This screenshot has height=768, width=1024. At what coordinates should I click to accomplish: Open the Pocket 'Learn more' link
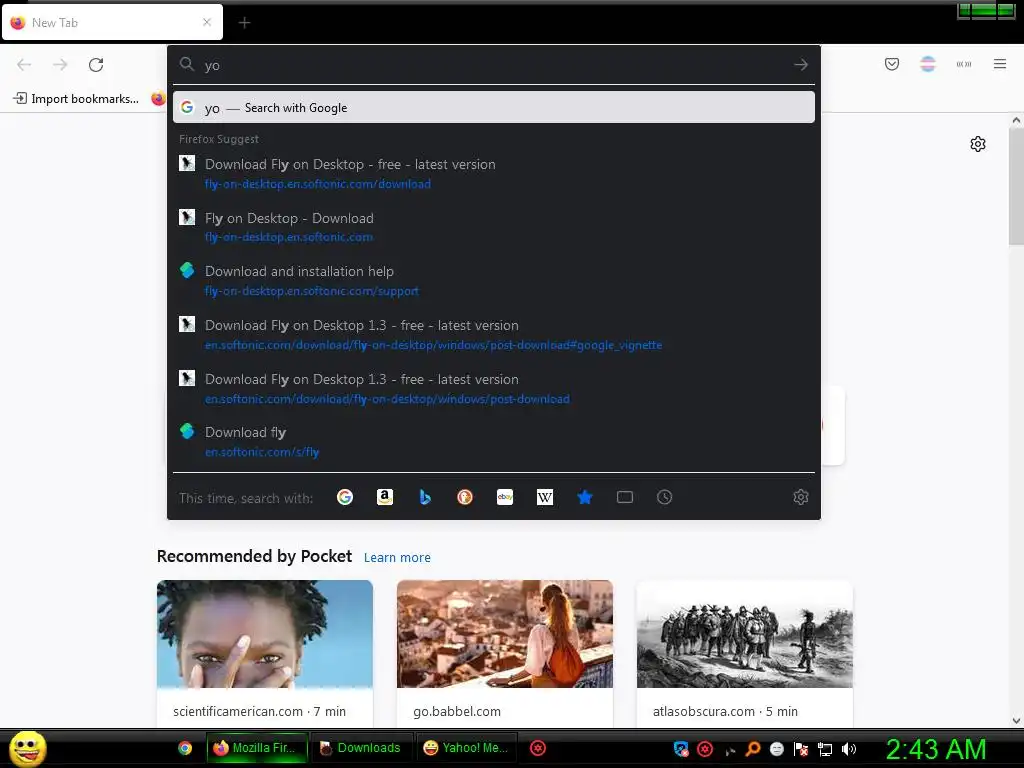point(397,558)
